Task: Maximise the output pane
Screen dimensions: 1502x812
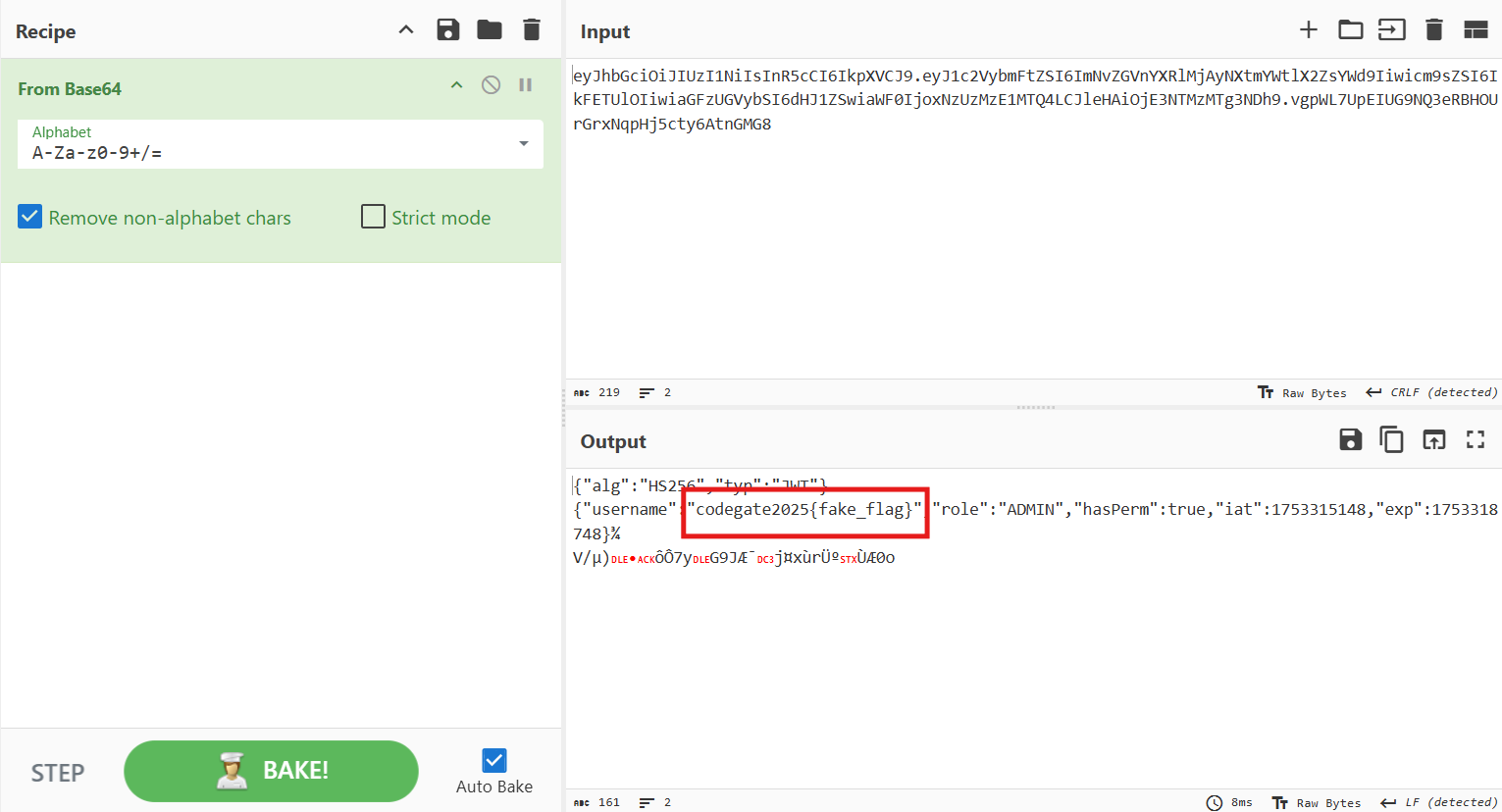Action: point(1476,439)
